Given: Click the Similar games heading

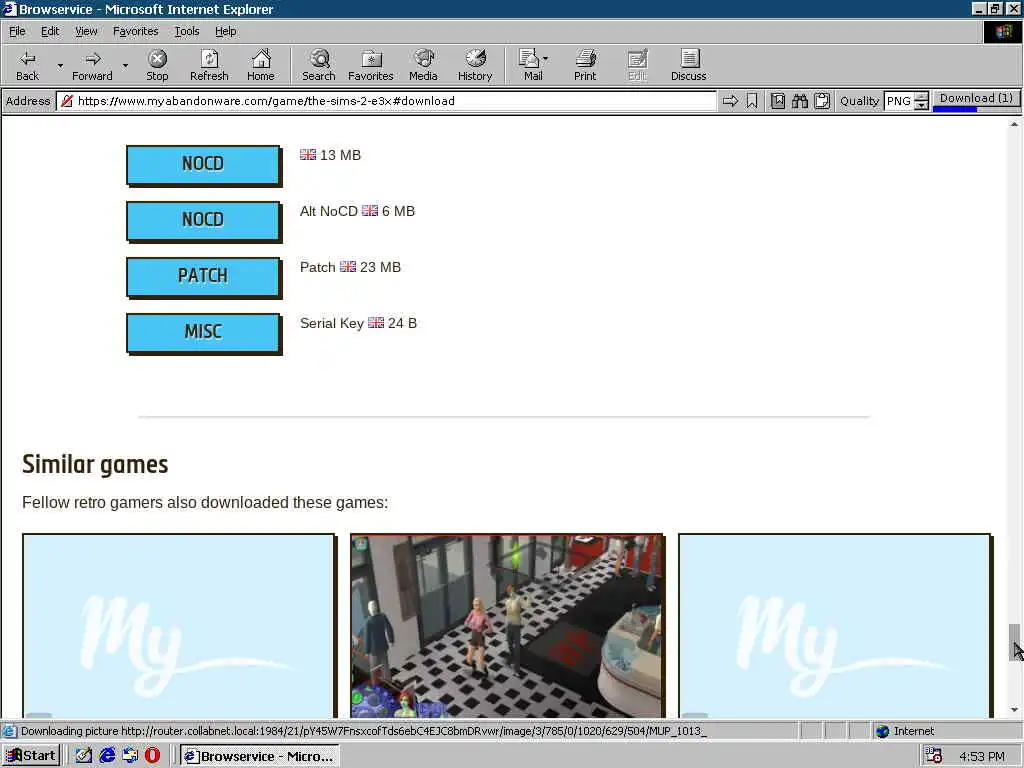Looking at the screenshot, I should coord(95,465).
